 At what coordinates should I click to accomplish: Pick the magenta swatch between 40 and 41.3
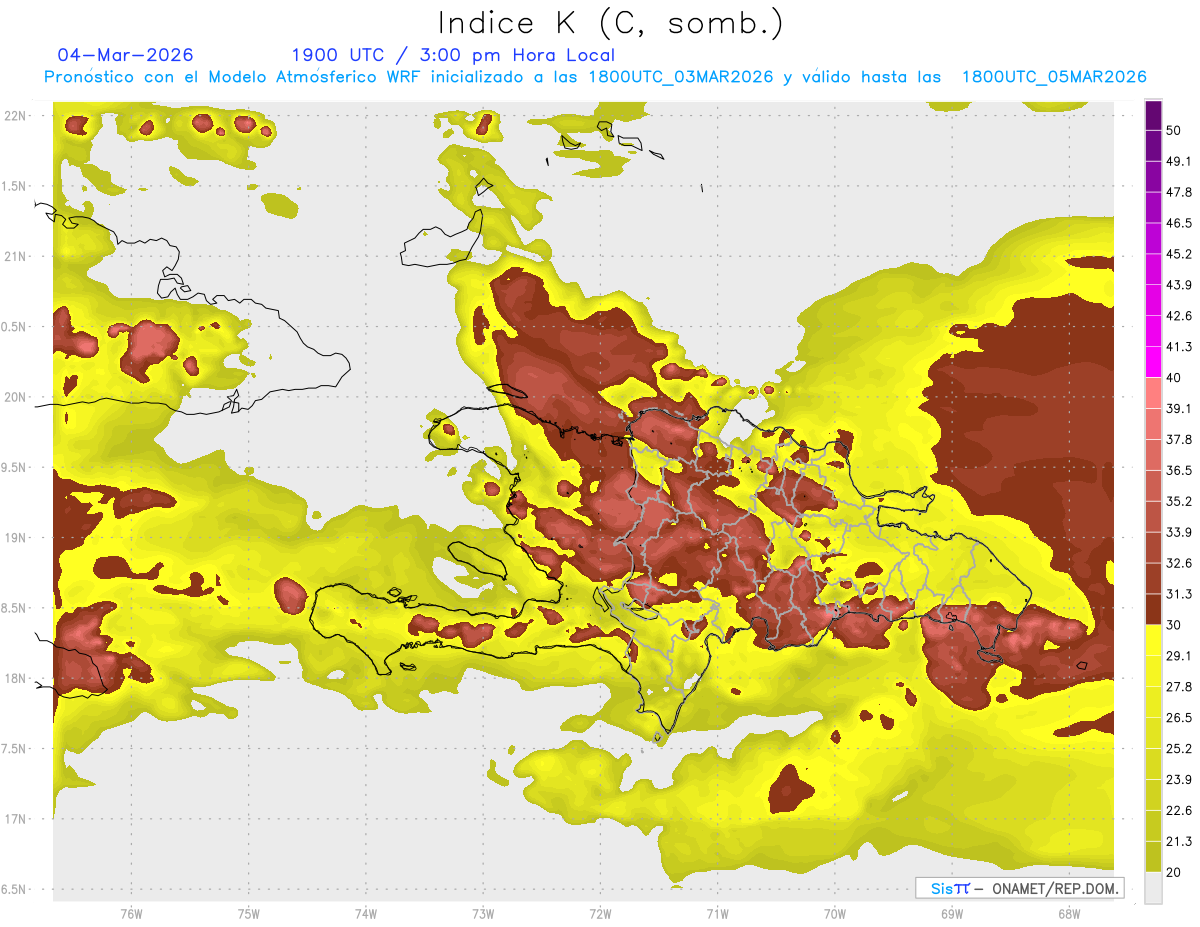pos(1153,363)
